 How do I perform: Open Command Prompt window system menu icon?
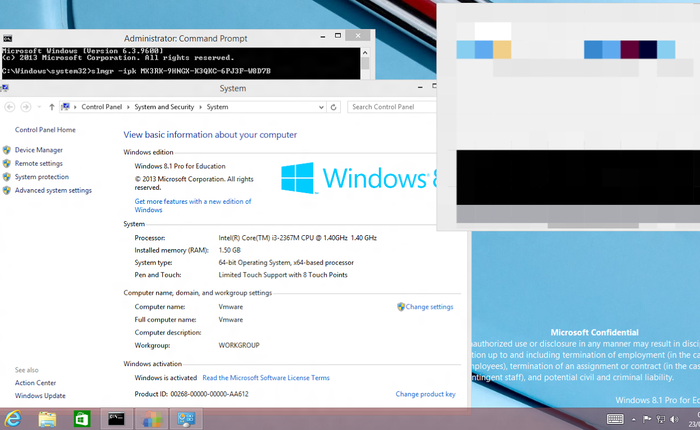(7, 38)
